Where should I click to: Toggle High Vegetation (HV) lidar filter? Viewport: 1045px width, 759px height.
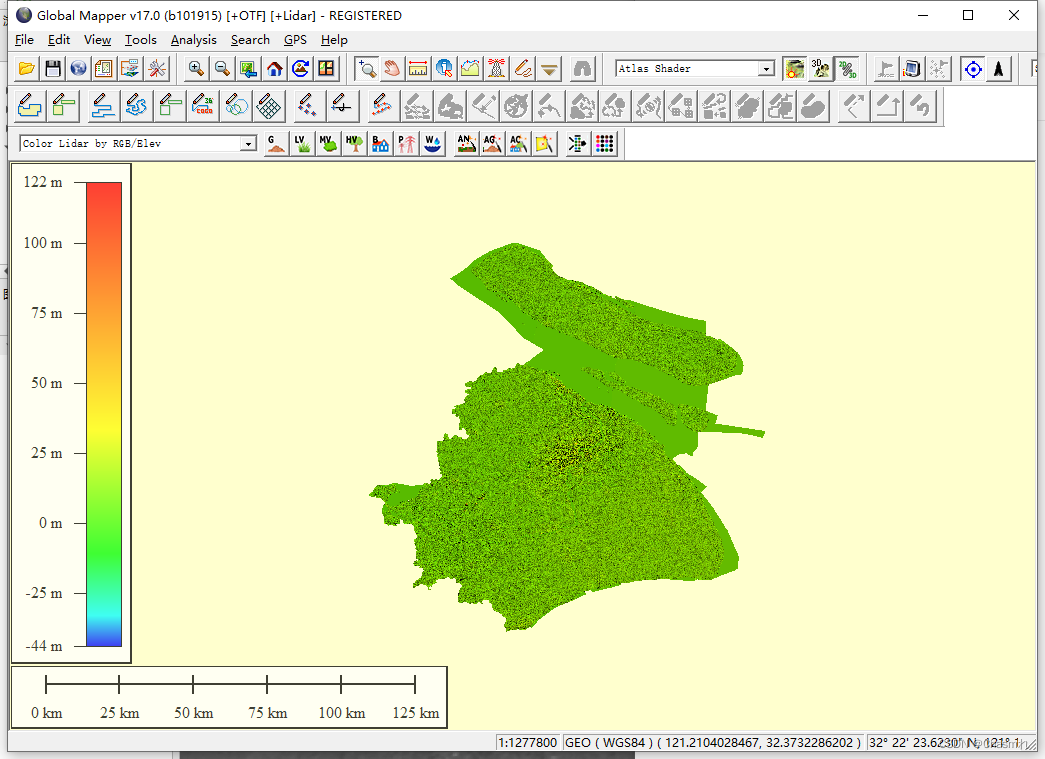pyautogui.click(x=354, y=143)
